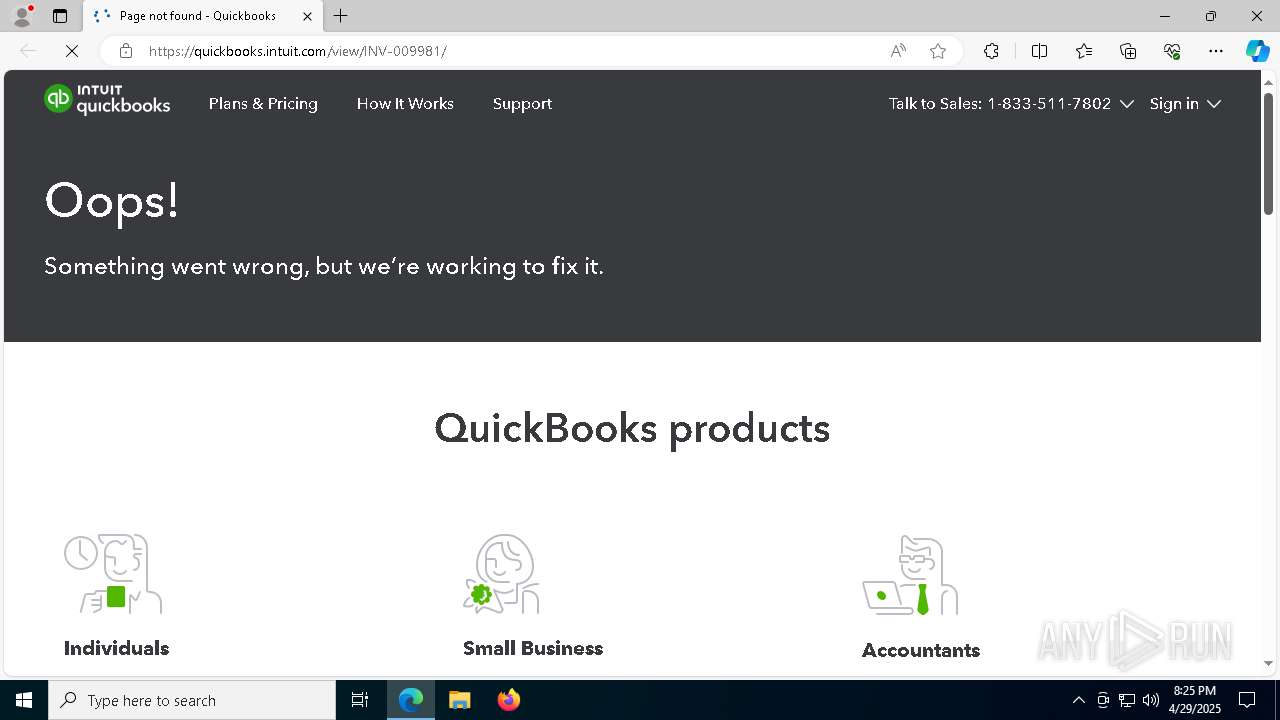Open Firefox from taskbar
Viewport: 1280px width, 720px height.
tap(509, 700)
